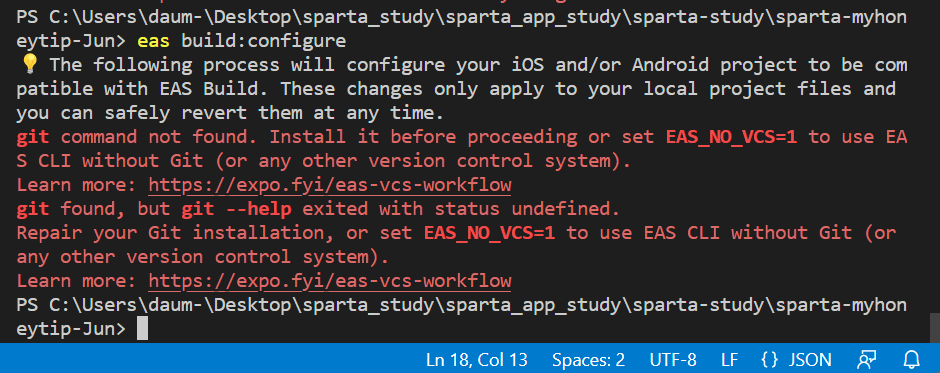This screenshot has width=940, height=373.
Task: Click the 'eas build:configure' command text
Action: tap(242, 41)
